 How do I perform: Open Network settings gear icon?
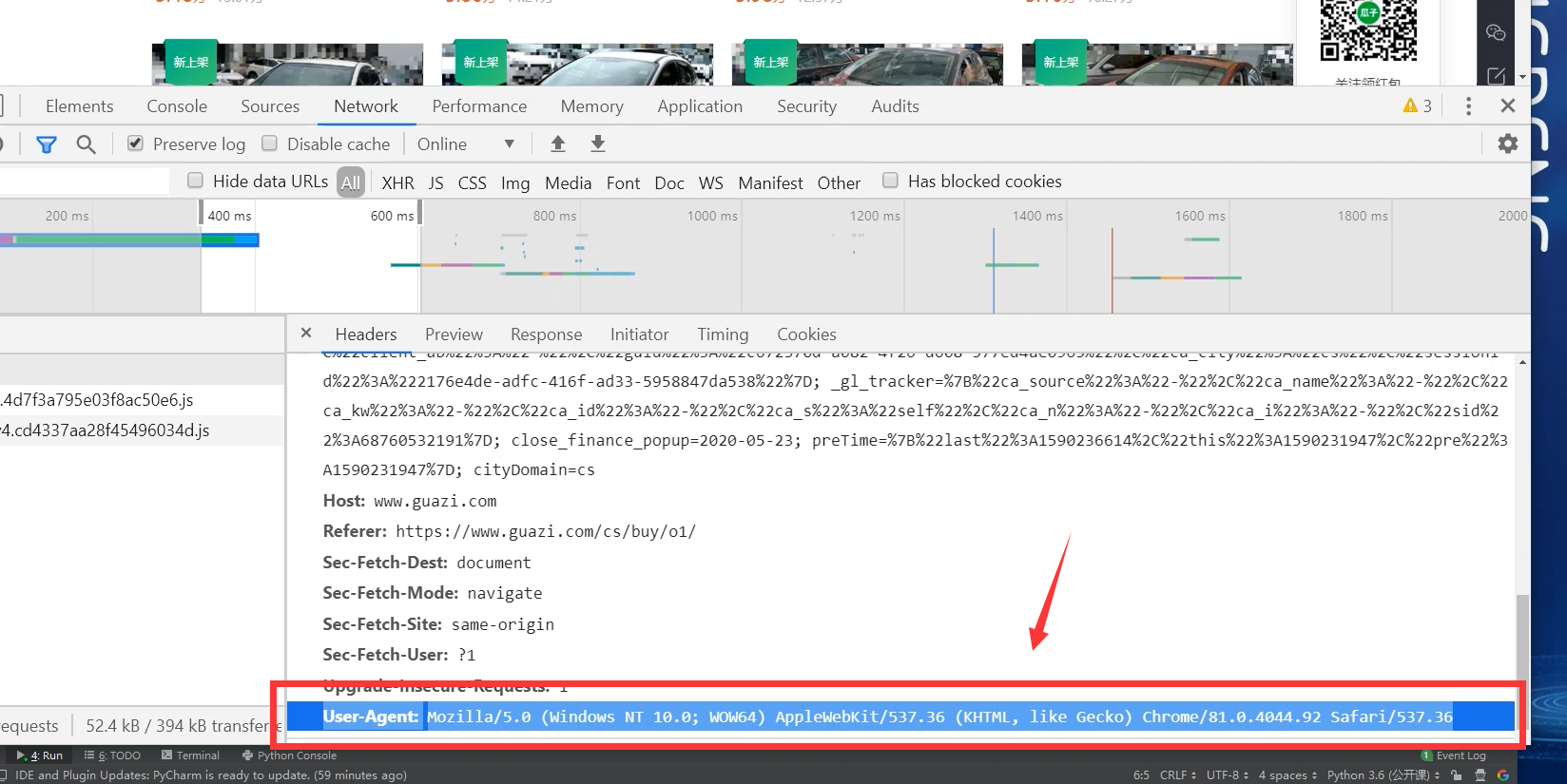(x=1508, y=143)
